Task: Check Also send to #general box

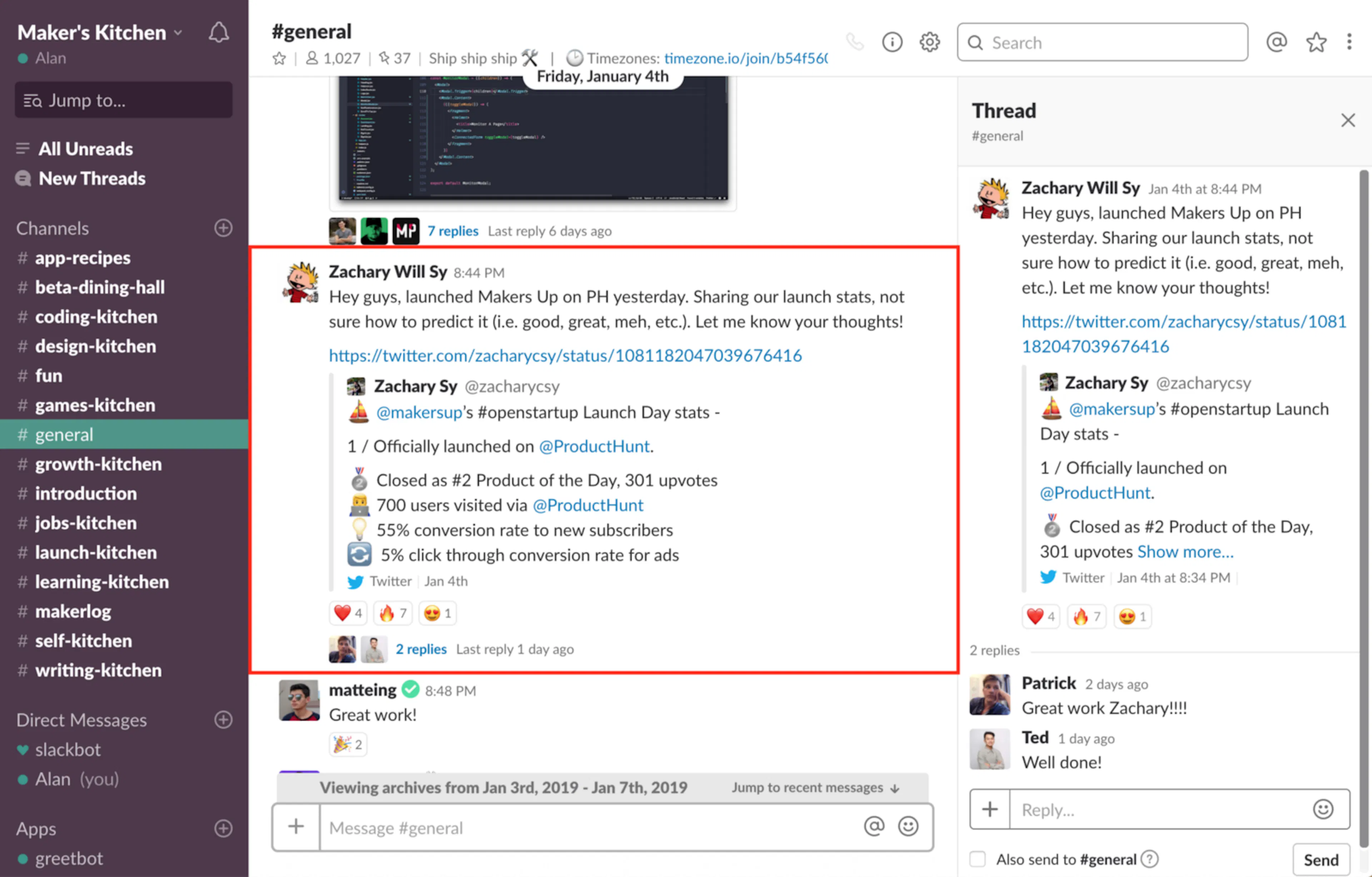Action: pos(978,859)
